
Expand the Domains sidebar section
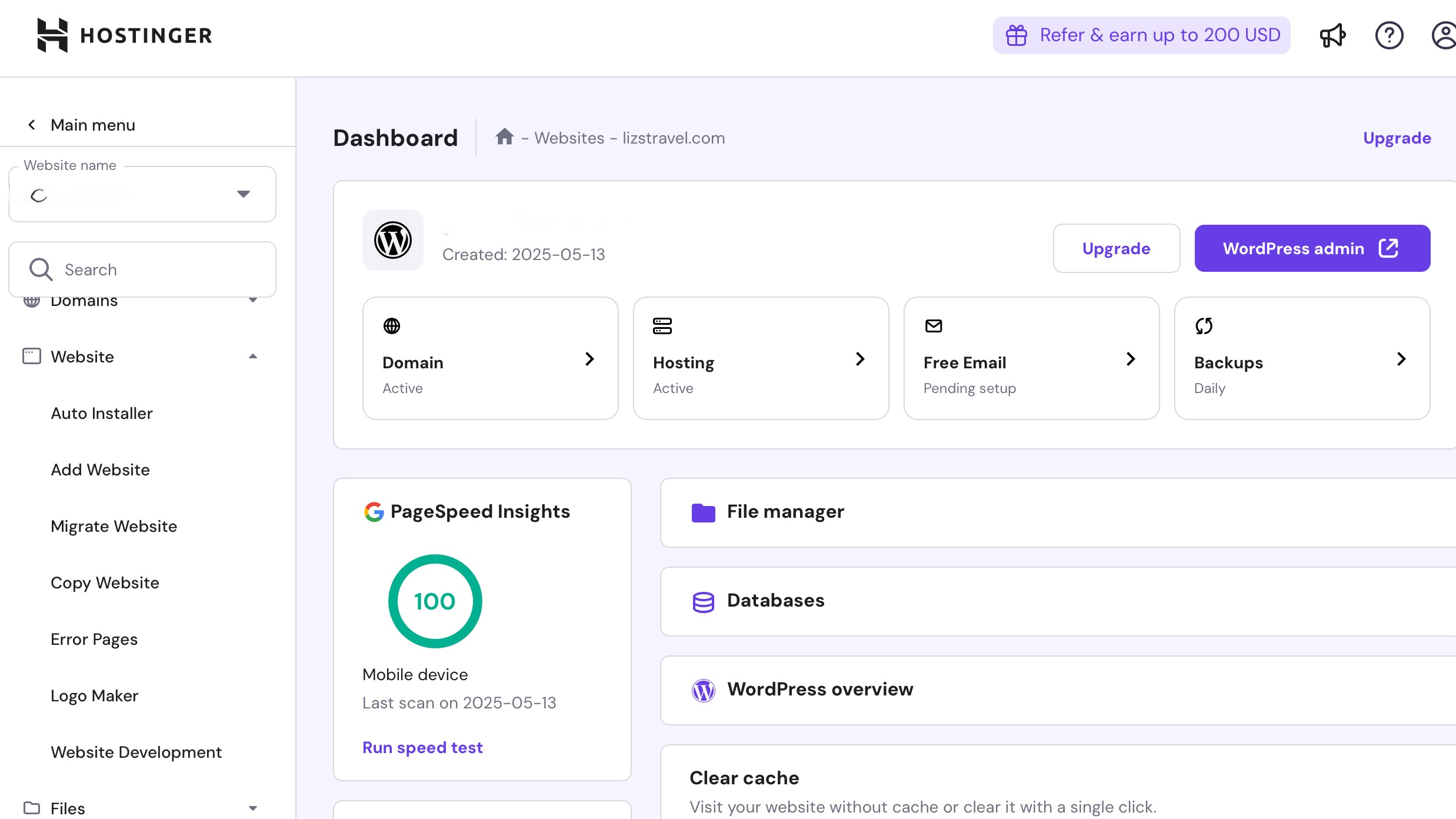[x=253, y=300]
